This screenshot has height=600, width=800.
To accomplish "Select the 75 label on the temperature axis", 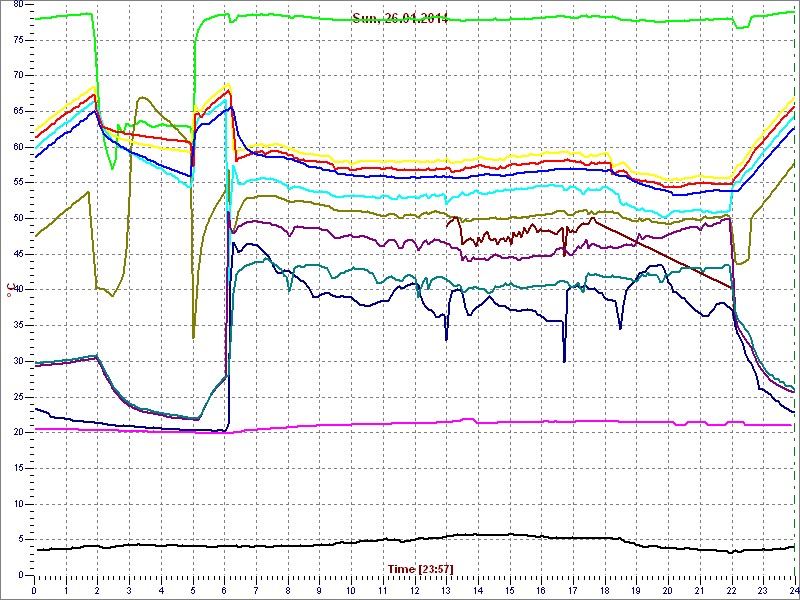I will (18, 40).
